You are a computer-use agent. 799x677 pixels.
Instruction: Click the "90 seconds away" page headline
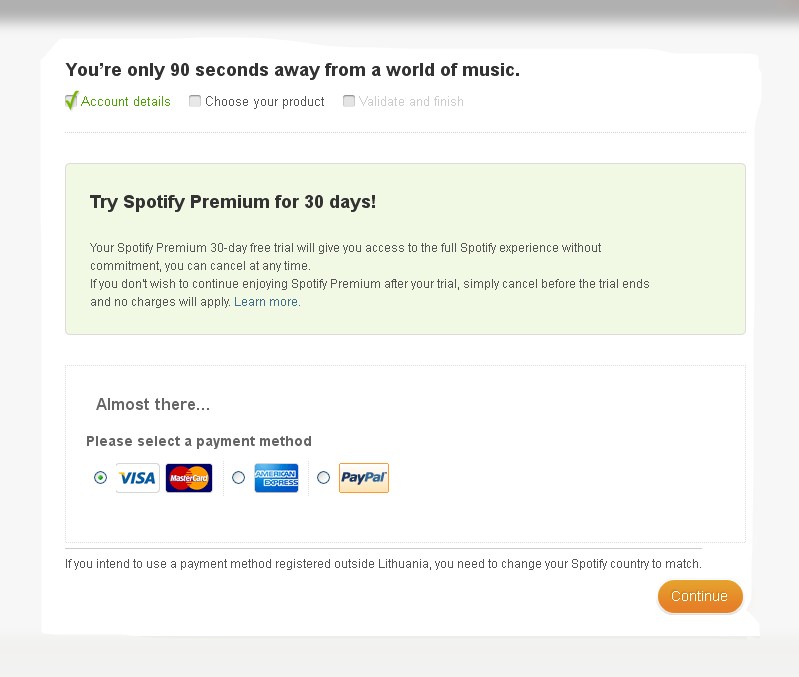point(292,70)
